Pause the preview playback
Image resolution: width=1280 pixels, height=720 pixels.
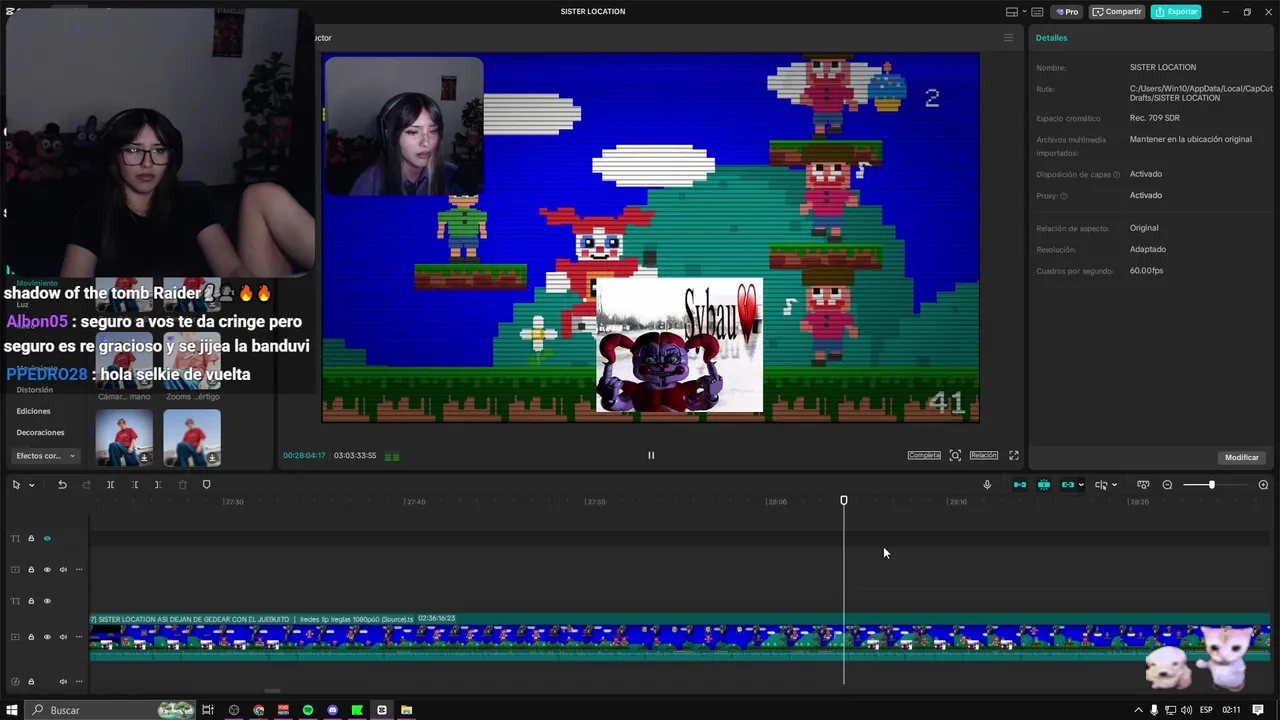(651, 455)
